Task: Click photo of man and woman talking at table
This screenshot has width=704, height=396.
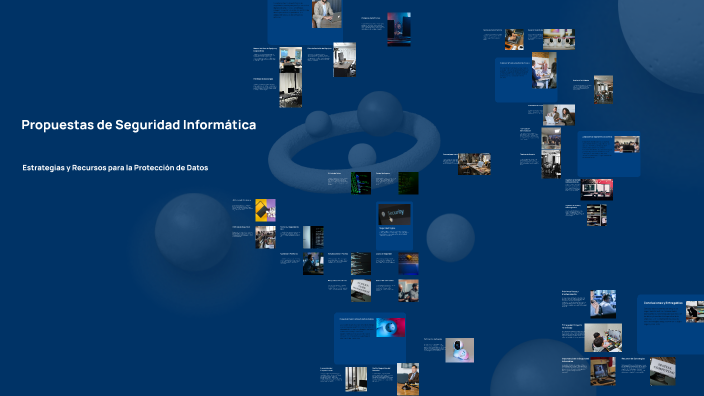Action: pos(559,115)
